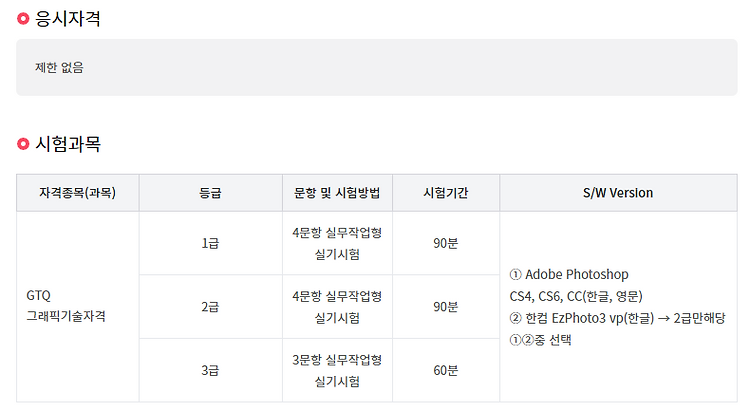Click the 3문항 실무작업형 실기시험 cell
Image resolution: width=750 pixels, height=411 pixels.
[x=337, y=370]
